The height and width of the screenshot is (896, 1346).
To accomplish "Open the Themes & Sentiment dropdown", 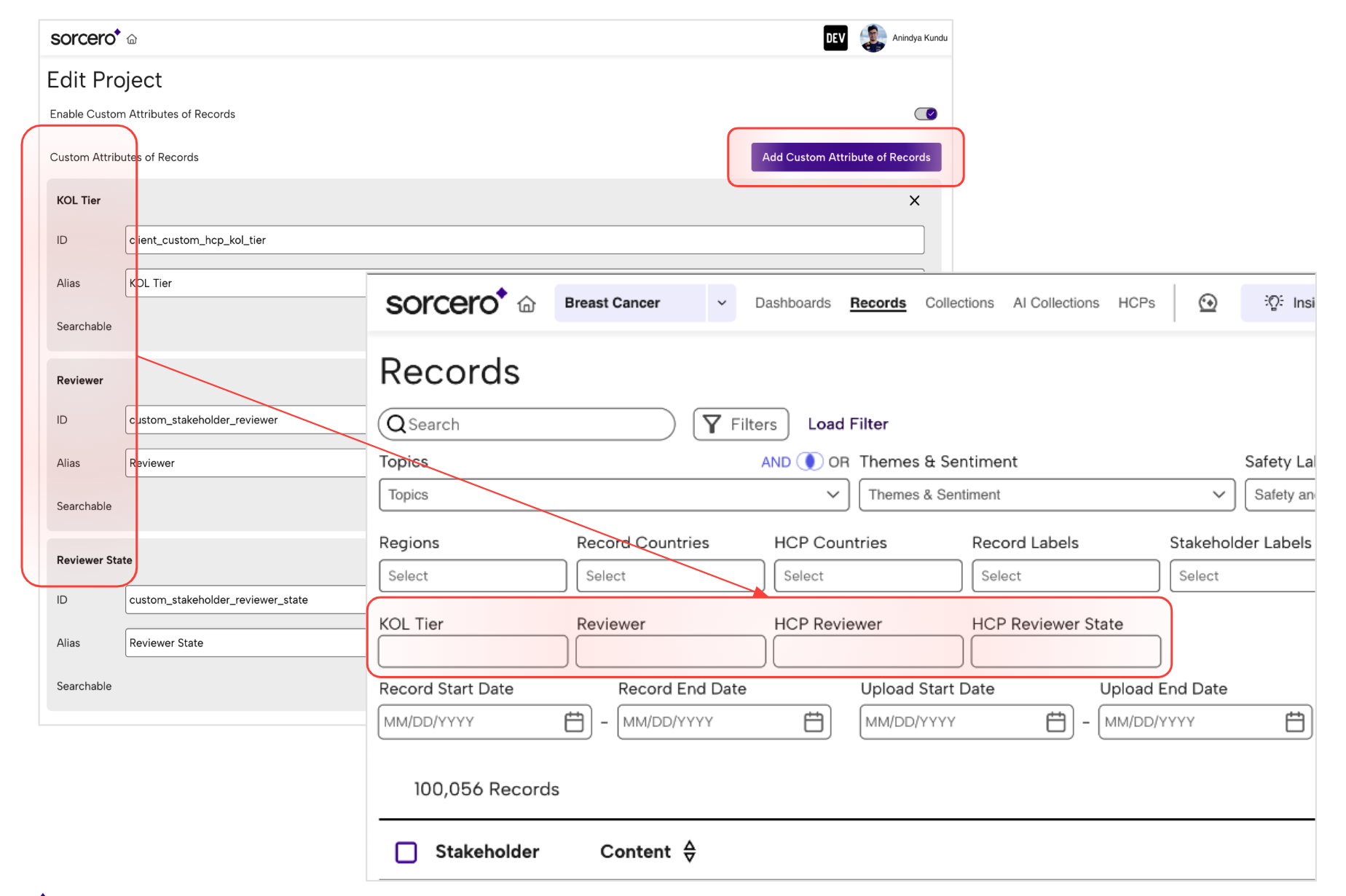I will pos(1046,495).
